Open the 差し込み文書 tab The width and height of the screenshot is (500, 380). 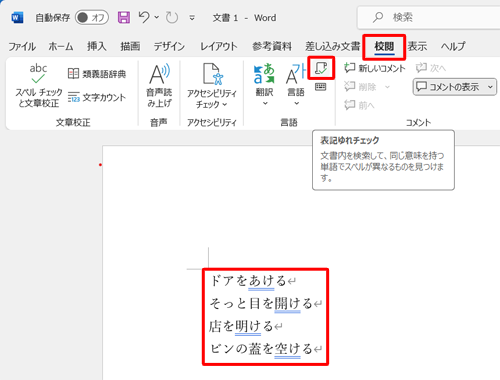click(332, 46)
